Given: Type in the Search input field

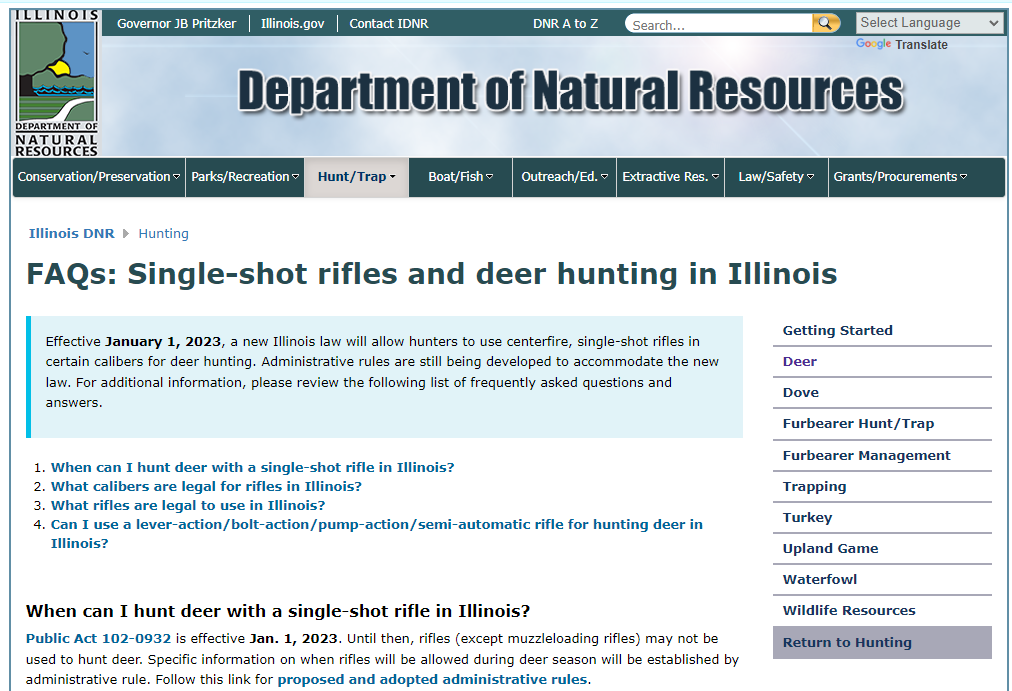Looking at the screenshot, I should pyautogui.click(x=718, y=24).
